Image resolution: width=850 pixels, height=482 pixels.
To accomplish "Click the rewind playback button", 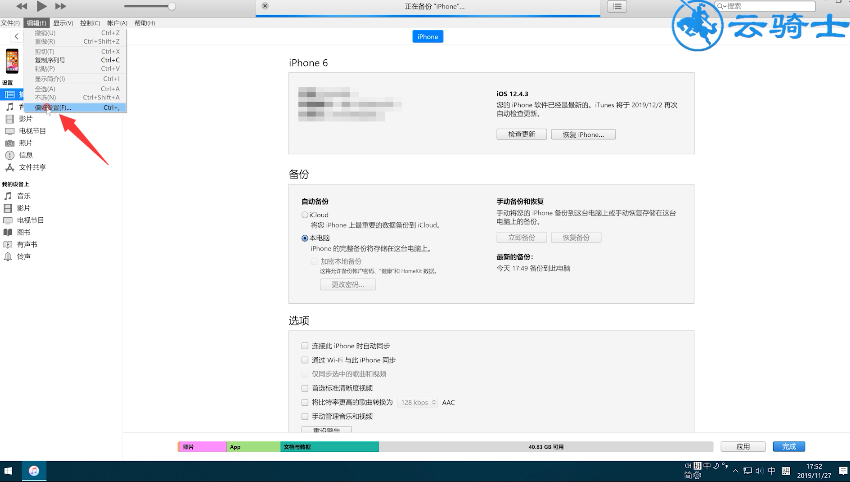I will tap(22, 7).
